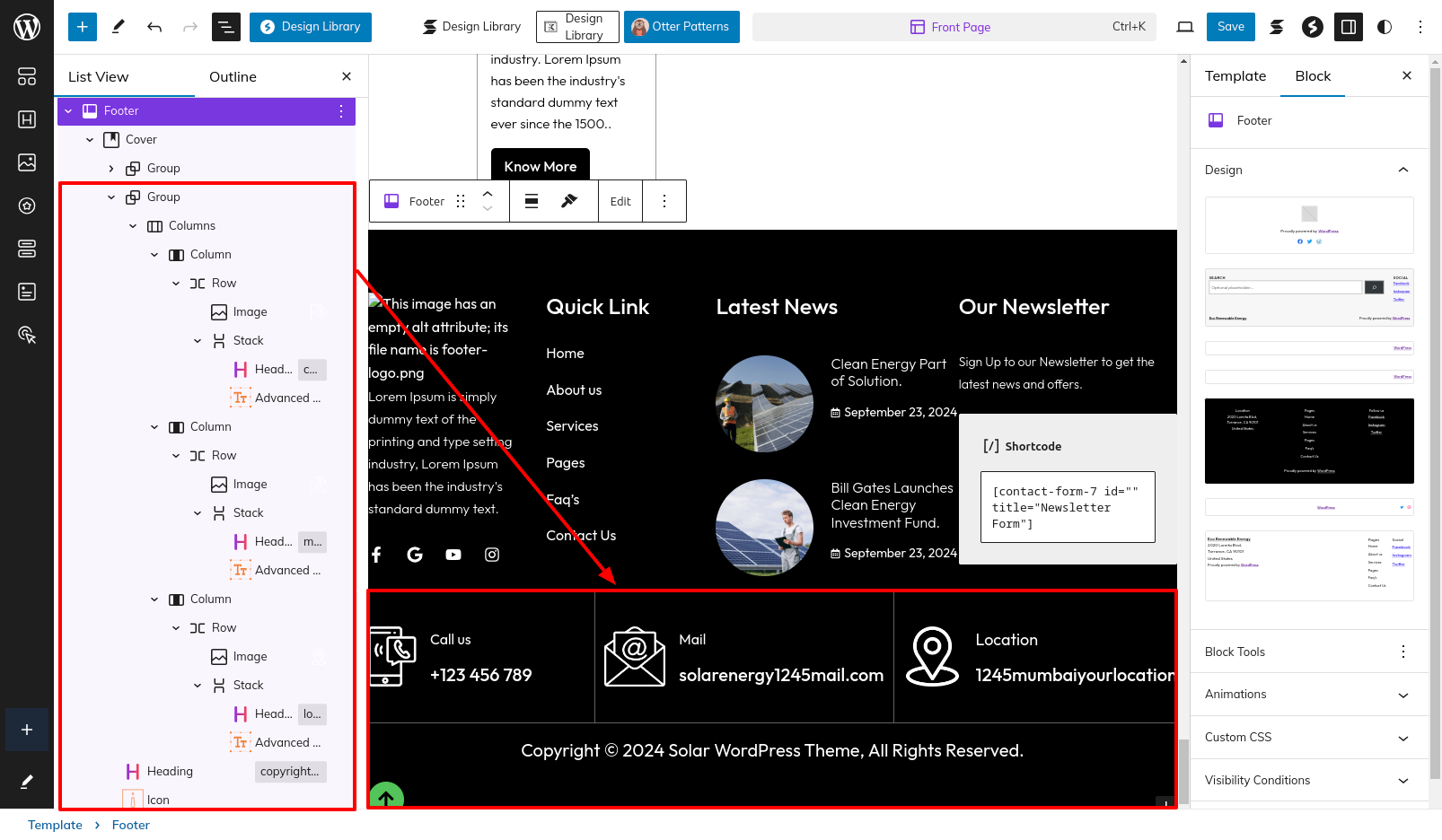This screenshot has height=840, width=1442.
Task: Open the Otter Patterns button
Action: tap(681, 27)
